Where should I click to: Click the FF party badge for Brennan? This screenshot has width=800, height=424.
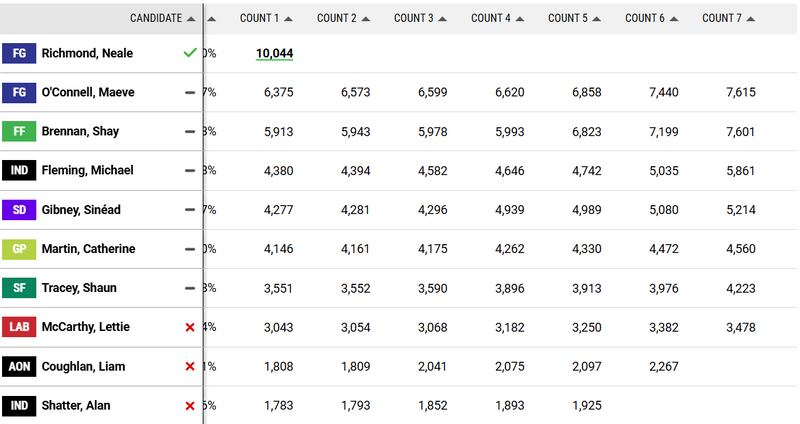[x=19, y=131]
